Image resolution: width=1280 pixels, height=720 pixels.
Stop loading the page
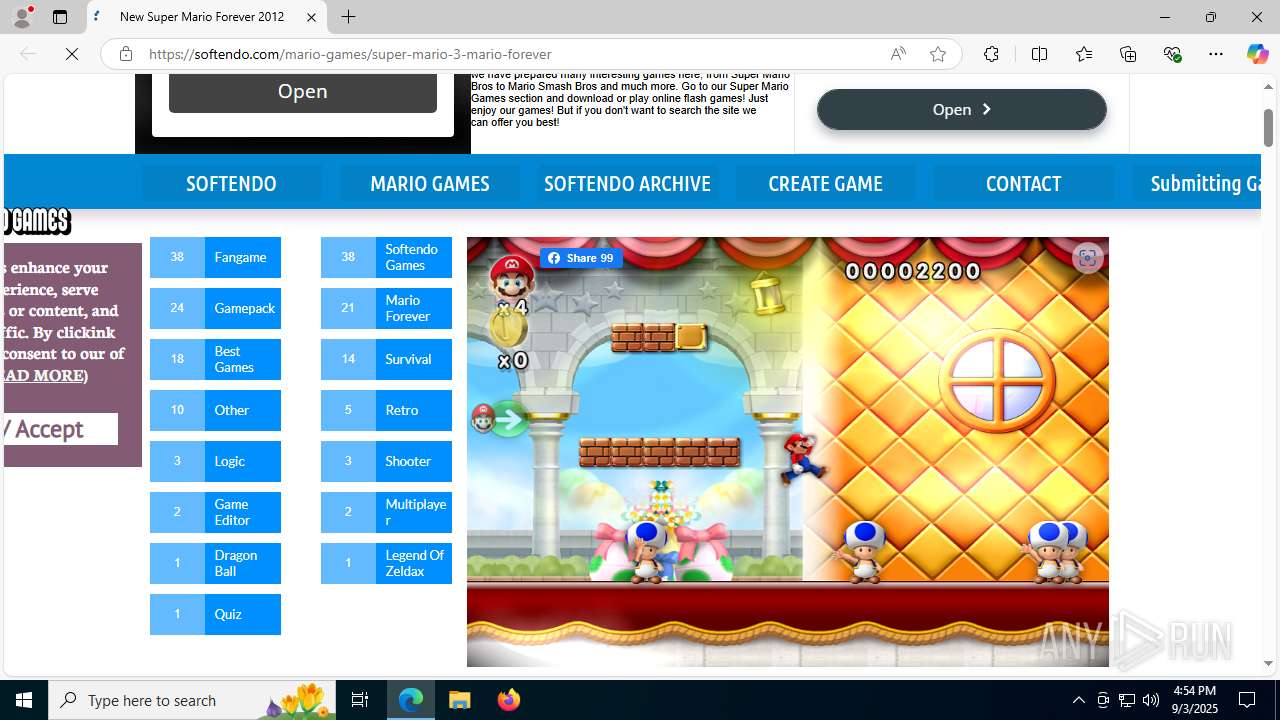72,54
